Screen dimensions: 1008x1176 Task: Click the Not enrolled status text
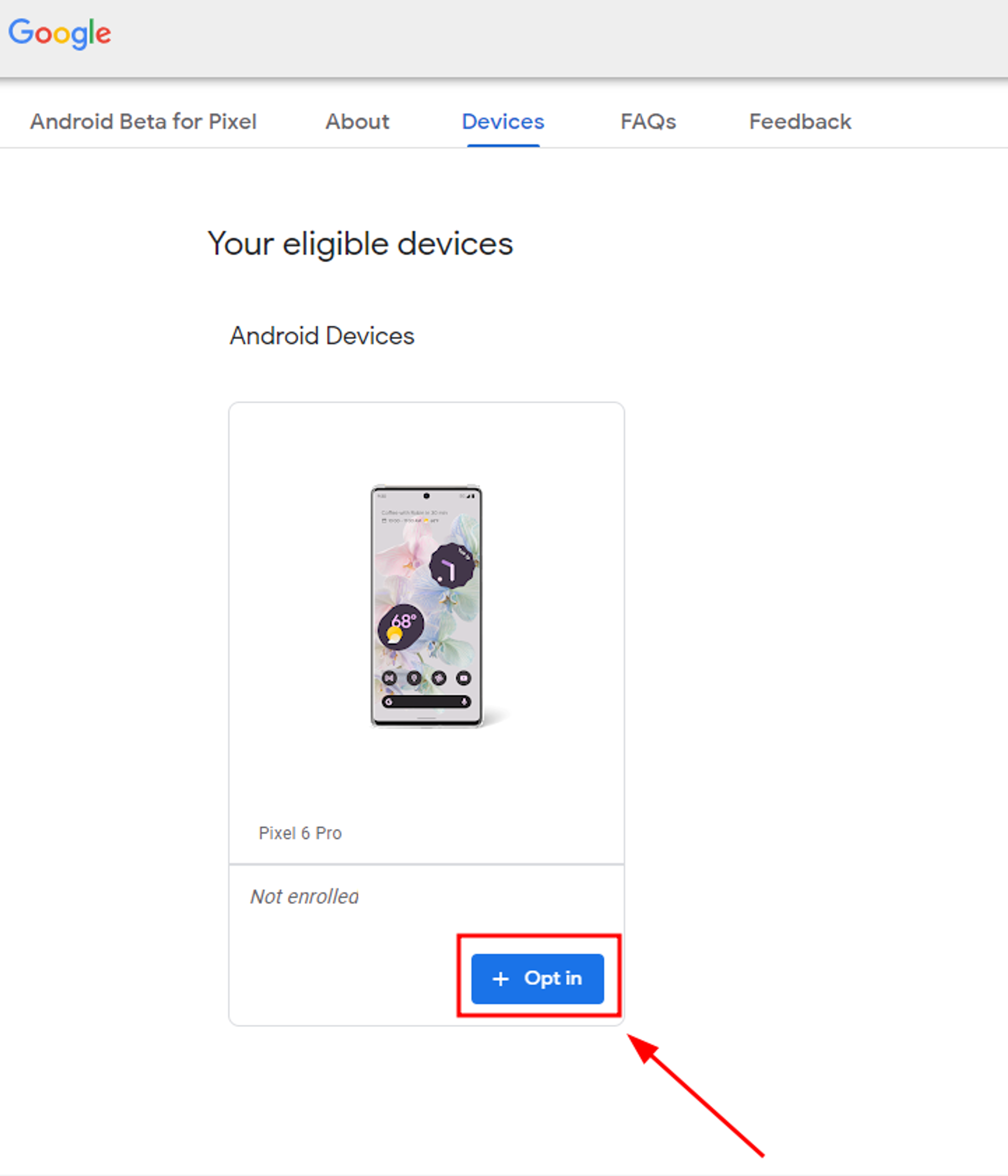tap(305, 896)
